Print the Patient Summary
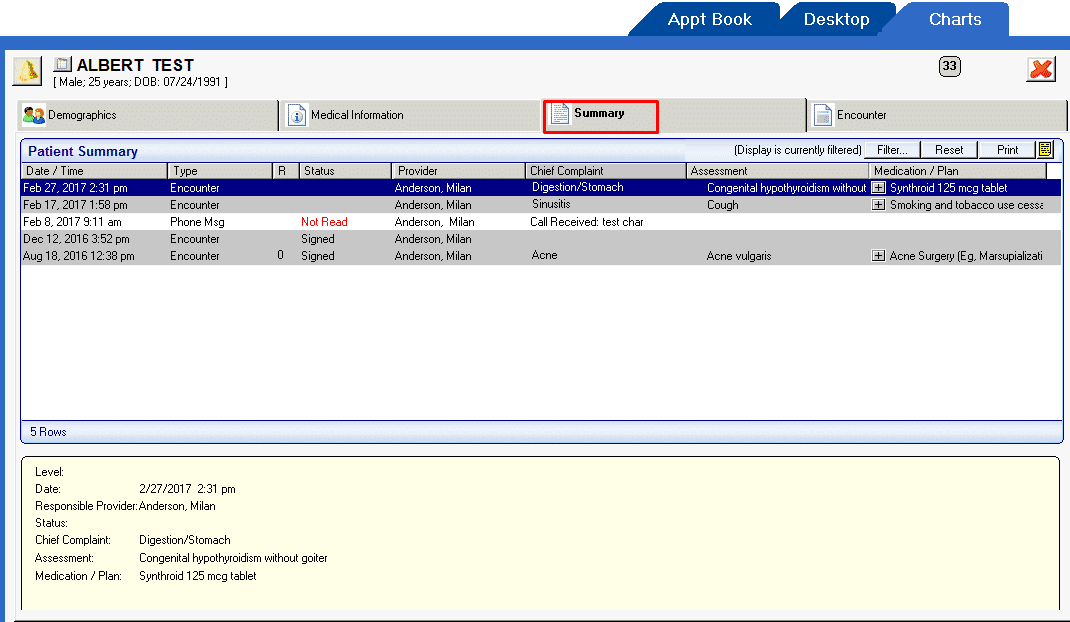 point(1007,148)
